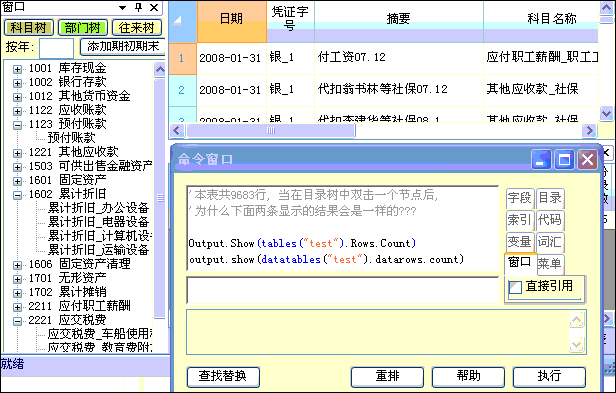The width and height of the screenshot is (616, 393).
Task: Select 应交税费_车船使用税 tree item
Action: (100, 334)
